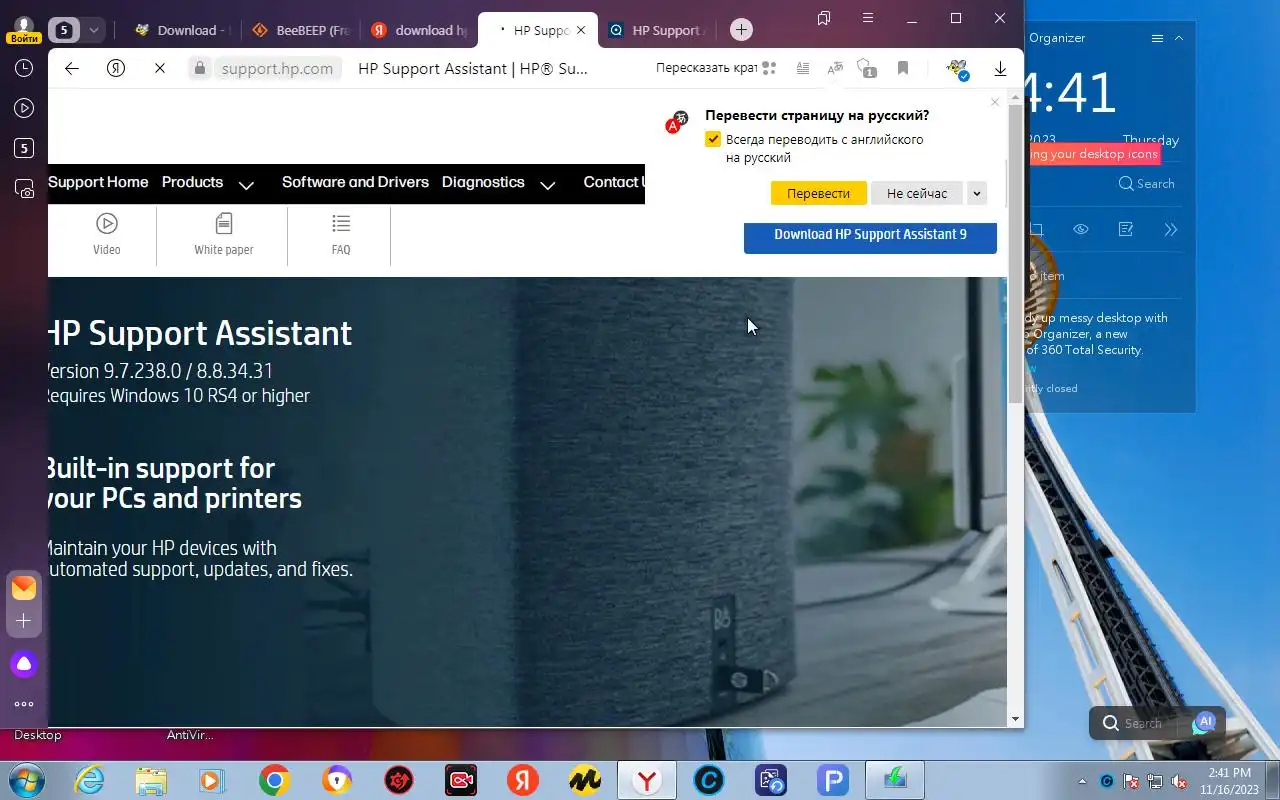Close the active HP Support tab
This screenshot has height=800, width=1280.
point(581,30)
